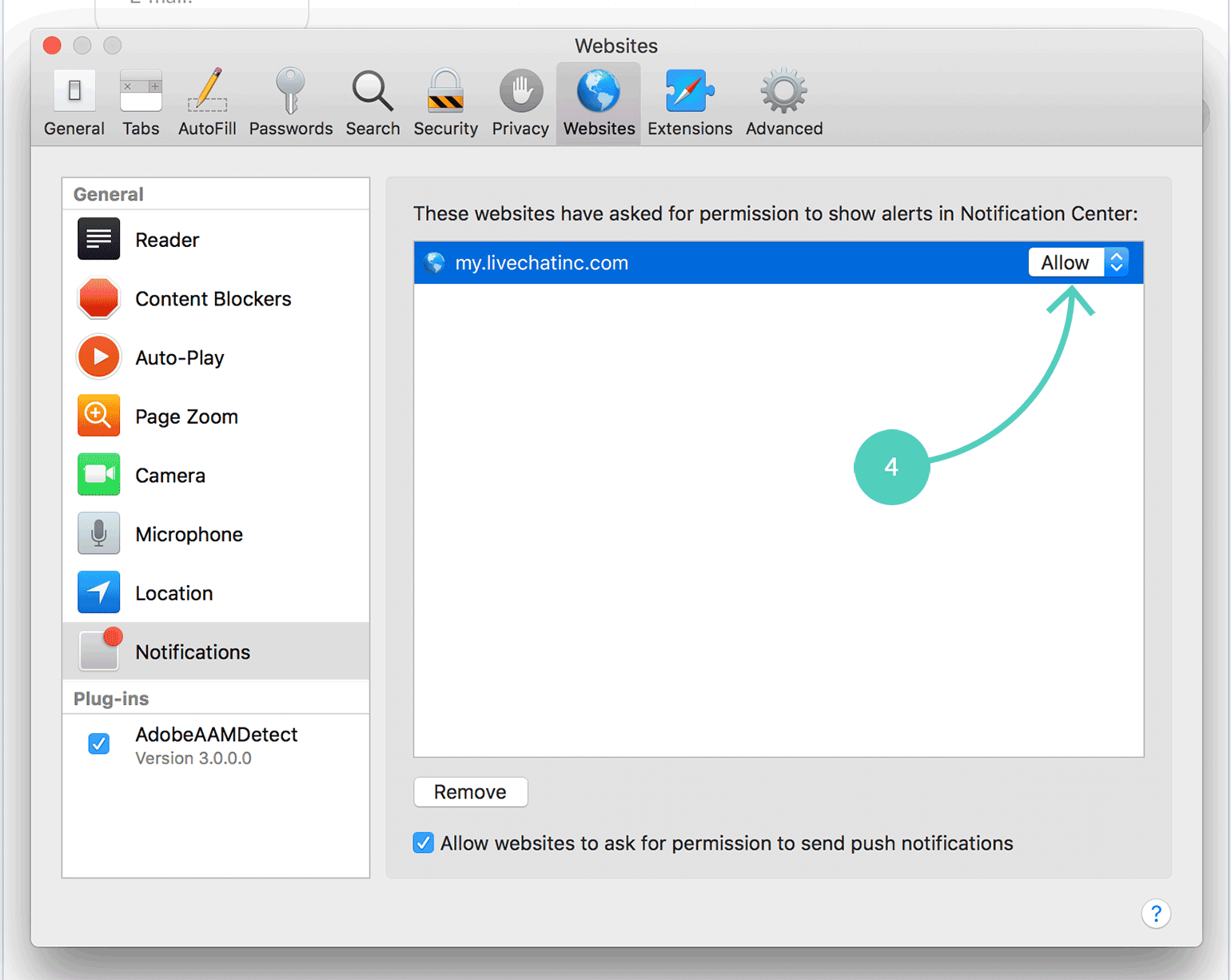Screen dimensions: 1231x980
Task: Click the Reader label in sidebar
Action: pos(167,240)
